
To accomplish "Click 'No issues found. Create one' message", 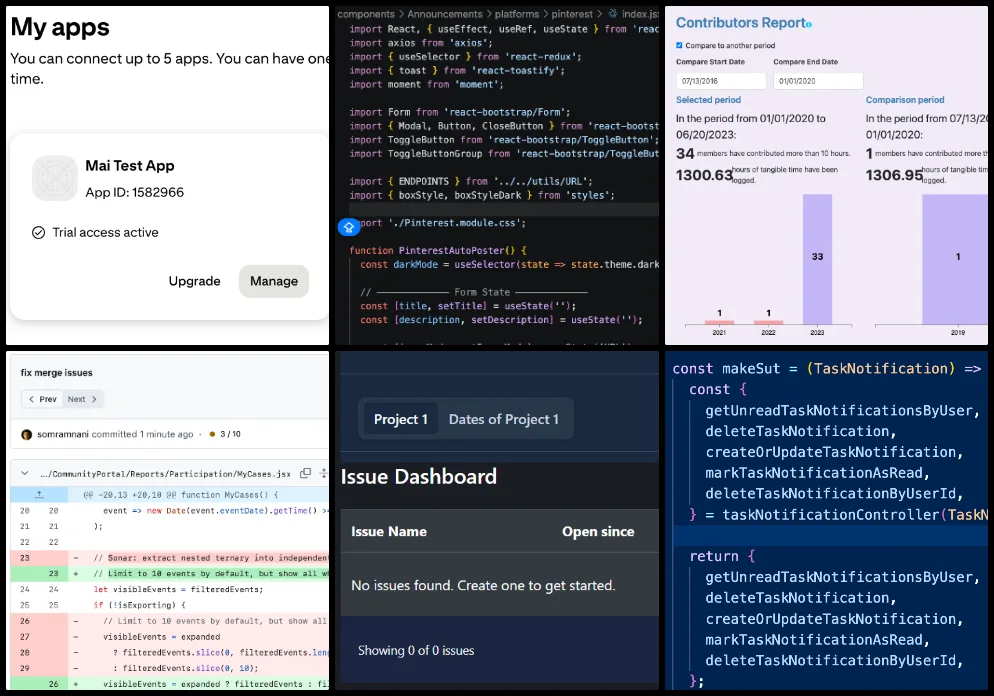I will tap(483, 585).
